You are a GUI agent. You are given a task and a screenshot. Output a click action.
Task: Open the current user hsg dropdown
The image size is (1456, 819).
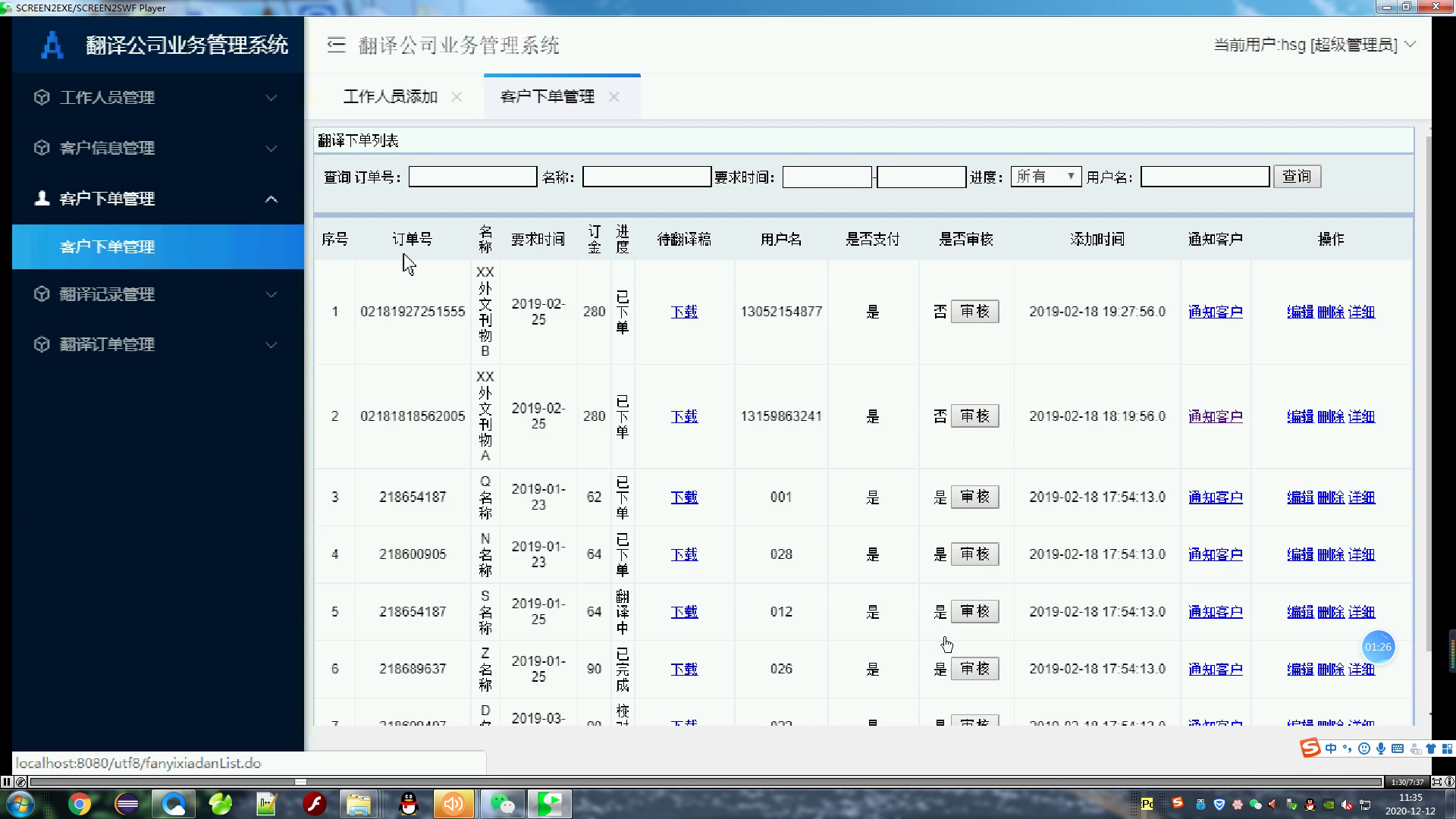(x=1315, y=45)
